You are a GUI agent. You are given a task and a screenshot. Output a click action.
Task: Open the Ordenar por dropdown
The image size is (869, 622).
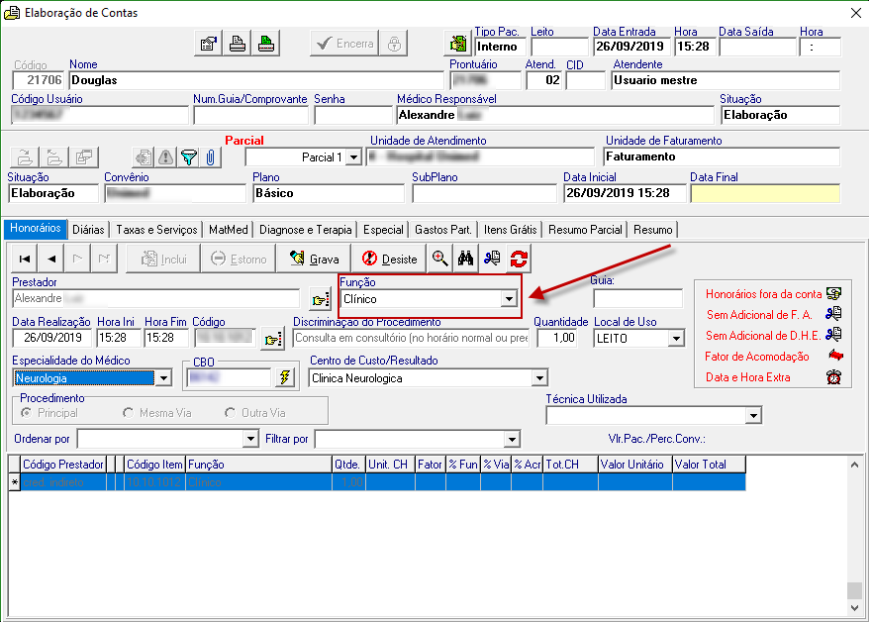coord(251,439)
